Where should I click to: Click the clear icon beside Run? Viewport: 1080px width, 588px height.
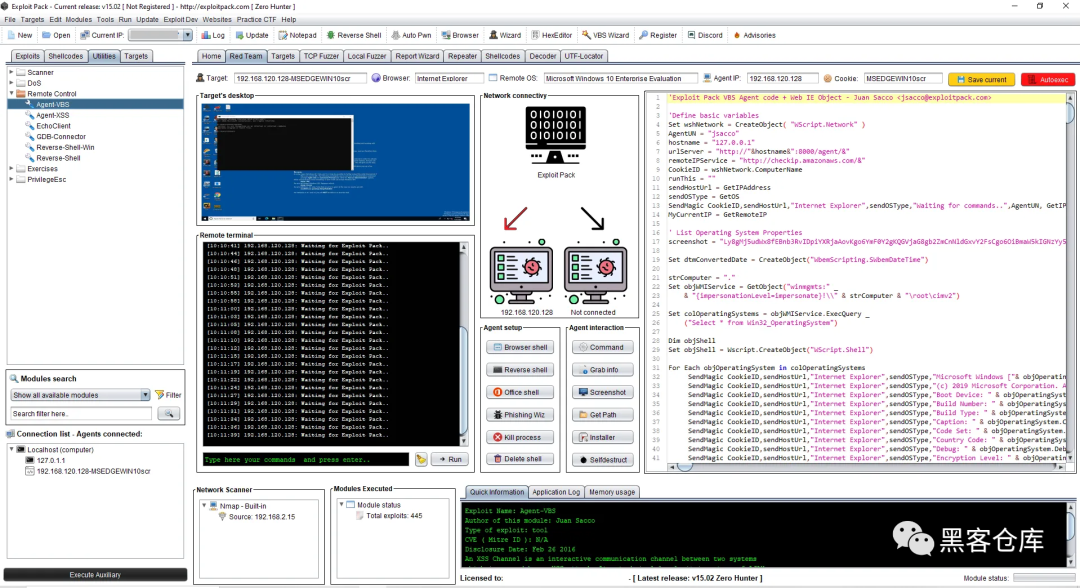421,459
